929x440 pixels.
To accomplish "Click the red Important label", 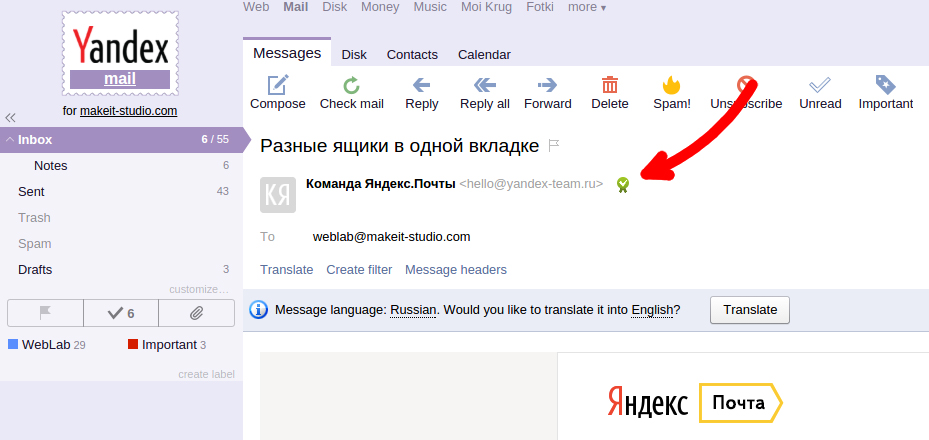I will [x=167, y=345].
